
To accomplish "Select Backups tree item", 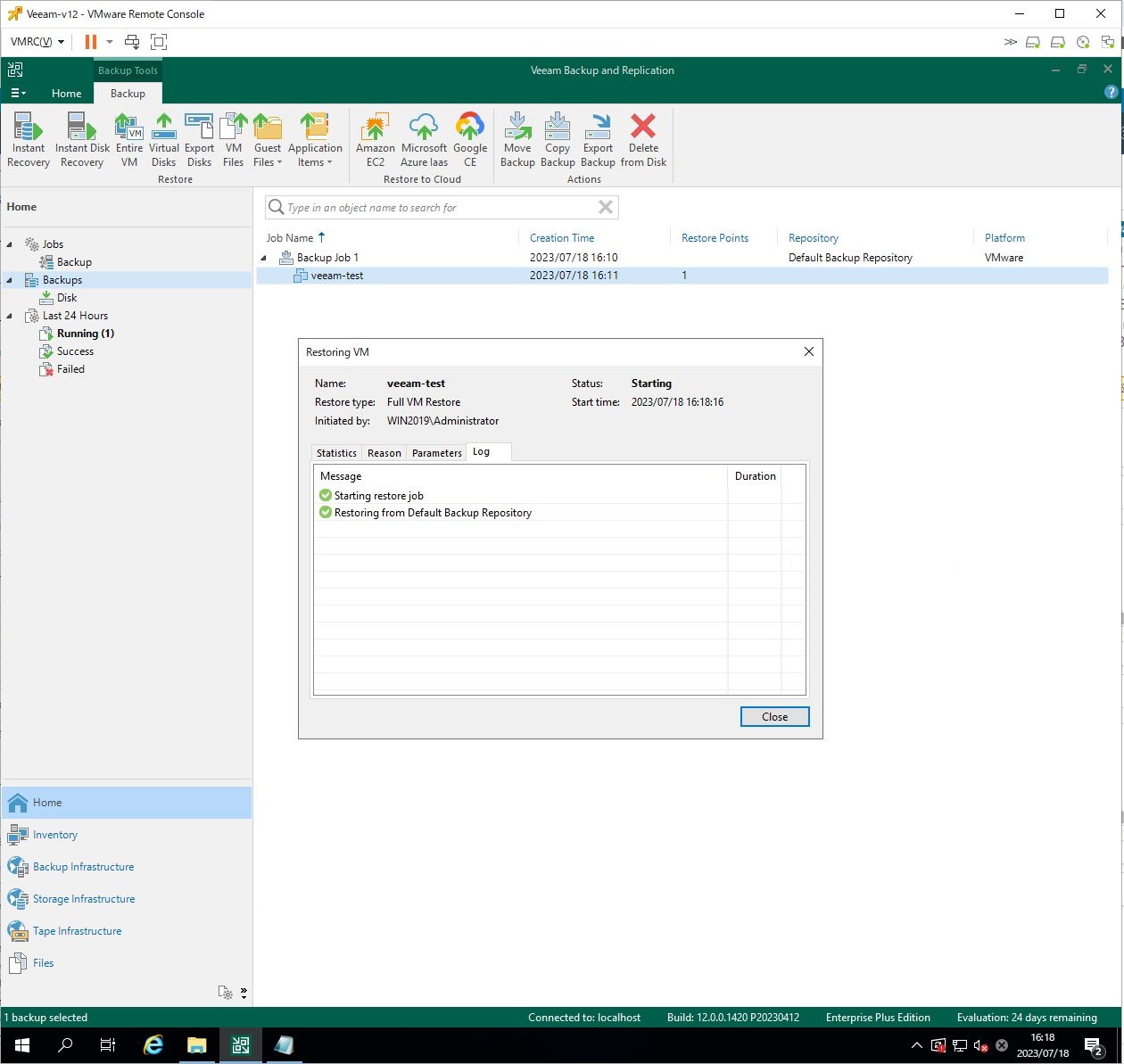I will click(x=62, y=280).
